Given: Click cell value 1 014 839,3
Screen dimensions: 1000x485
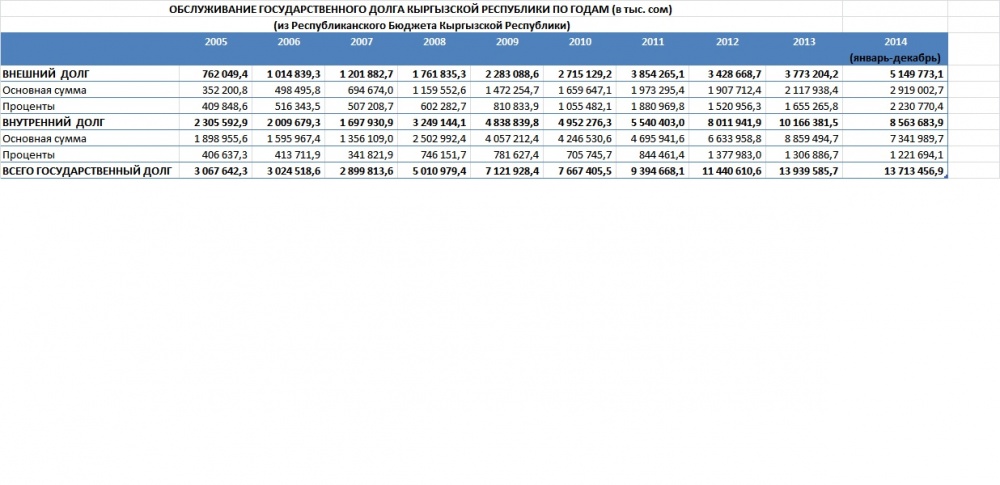Looking at the screenshot, I should (294, 74).
